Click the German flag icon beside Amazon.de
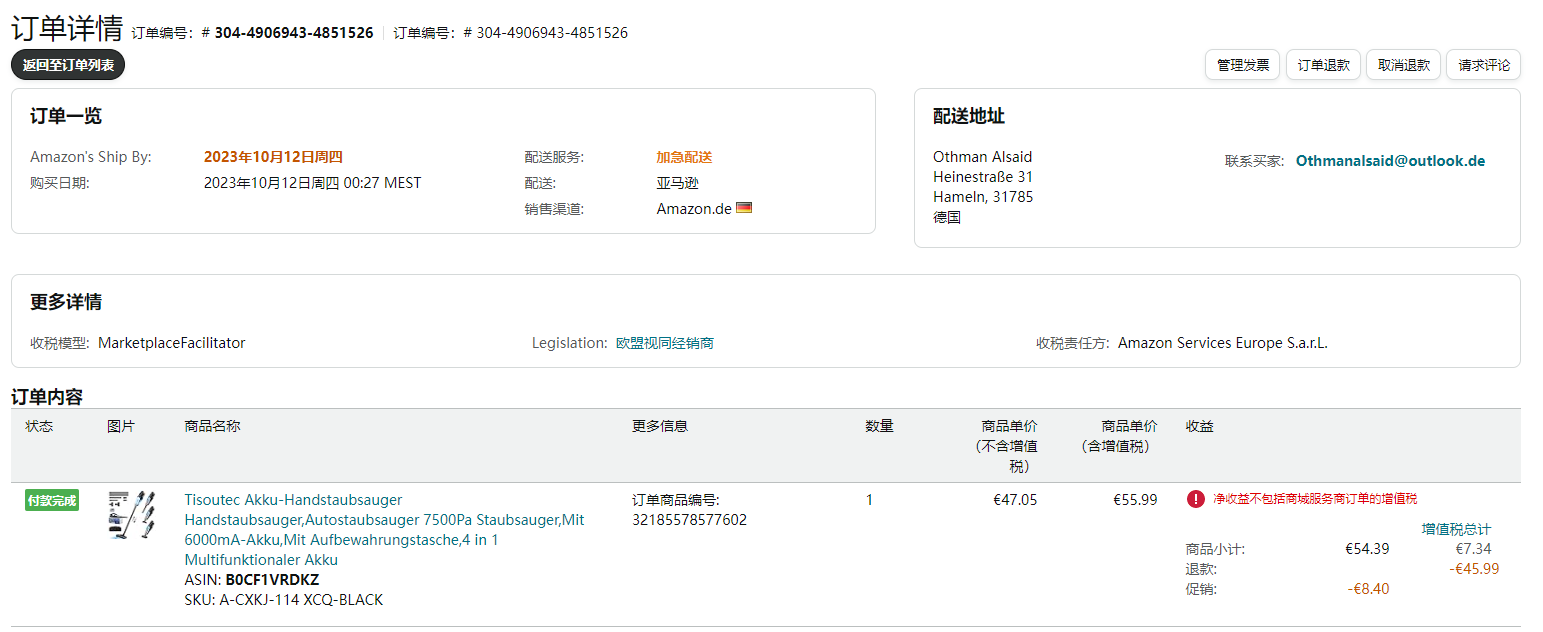 [x=744, y=208]
